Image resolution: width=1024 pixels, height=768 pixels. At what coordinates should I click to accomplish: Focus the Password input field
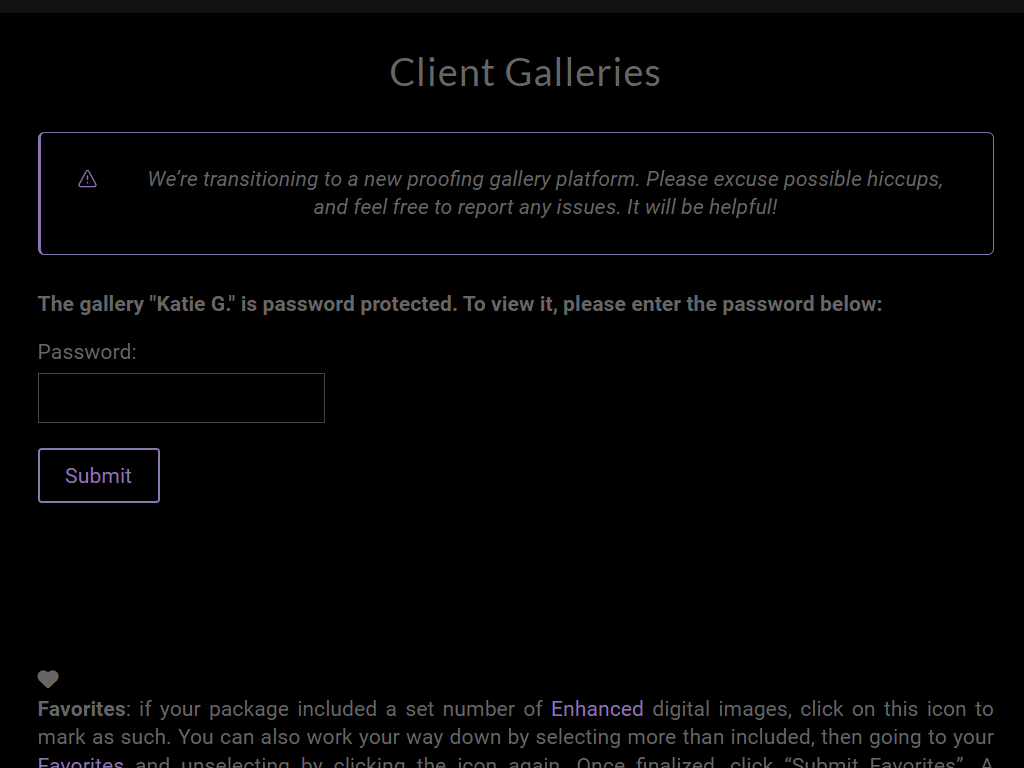click(182, 398)
